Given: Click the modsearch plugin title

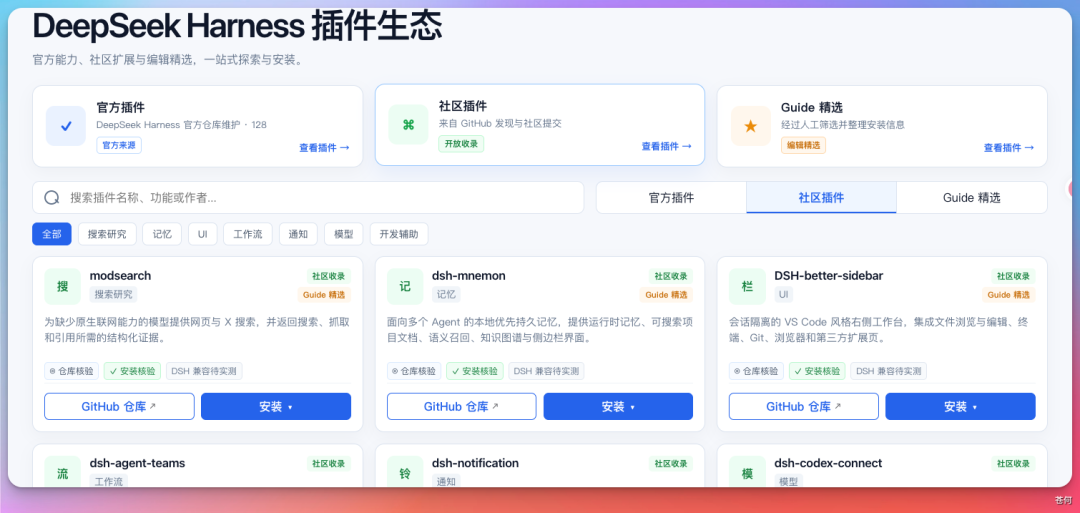Looking at the screenshot, I should tap(121, 276).
